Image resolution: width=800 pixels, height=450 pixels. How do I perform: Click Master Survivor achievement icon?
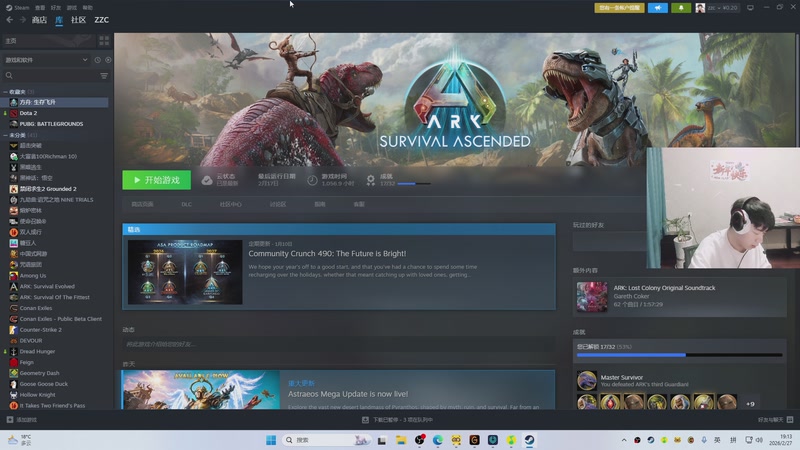pyautogui.click(x=587, y=381)
